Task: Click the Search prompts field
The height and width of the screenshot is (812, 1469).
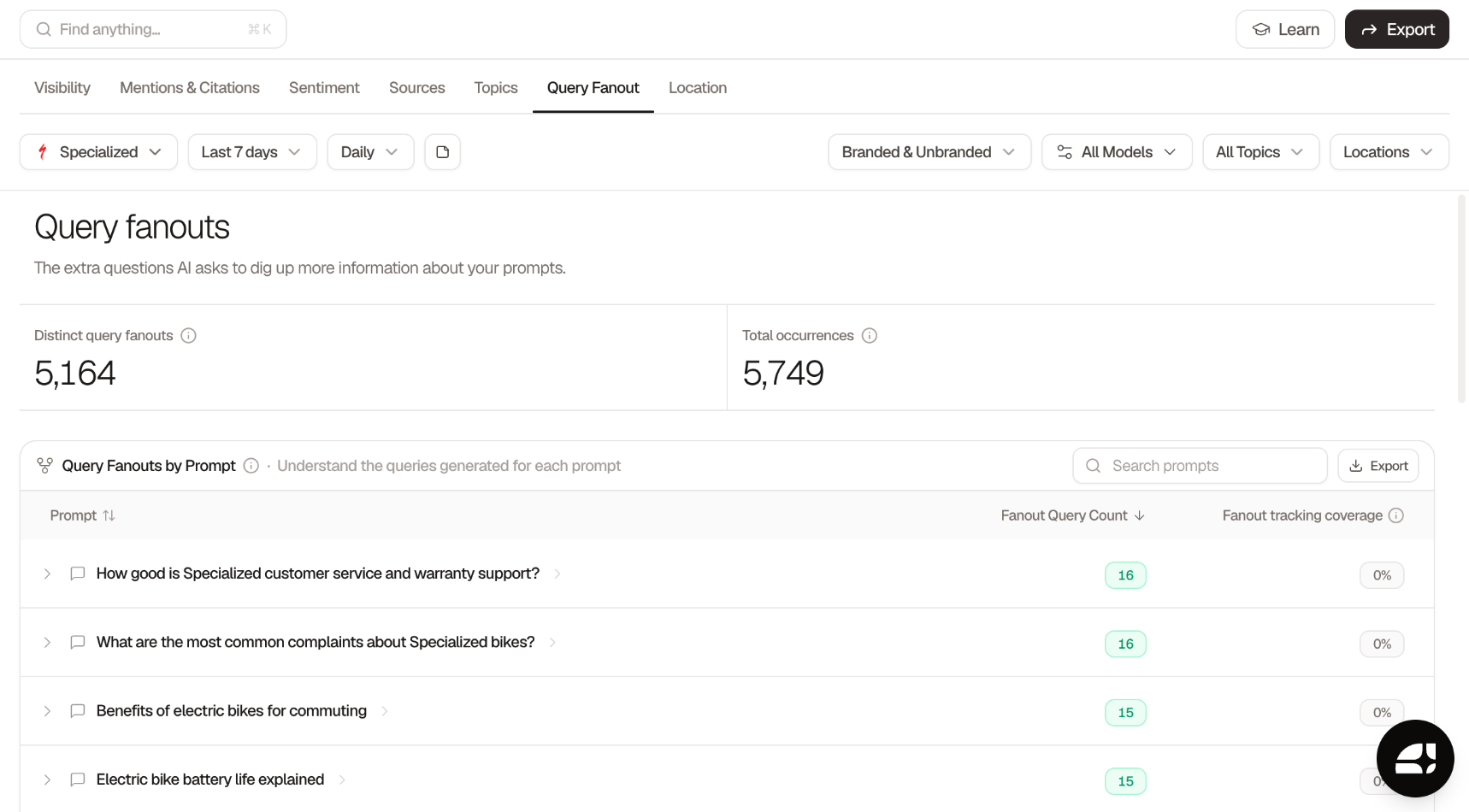Action: [x=1200, y=466]
